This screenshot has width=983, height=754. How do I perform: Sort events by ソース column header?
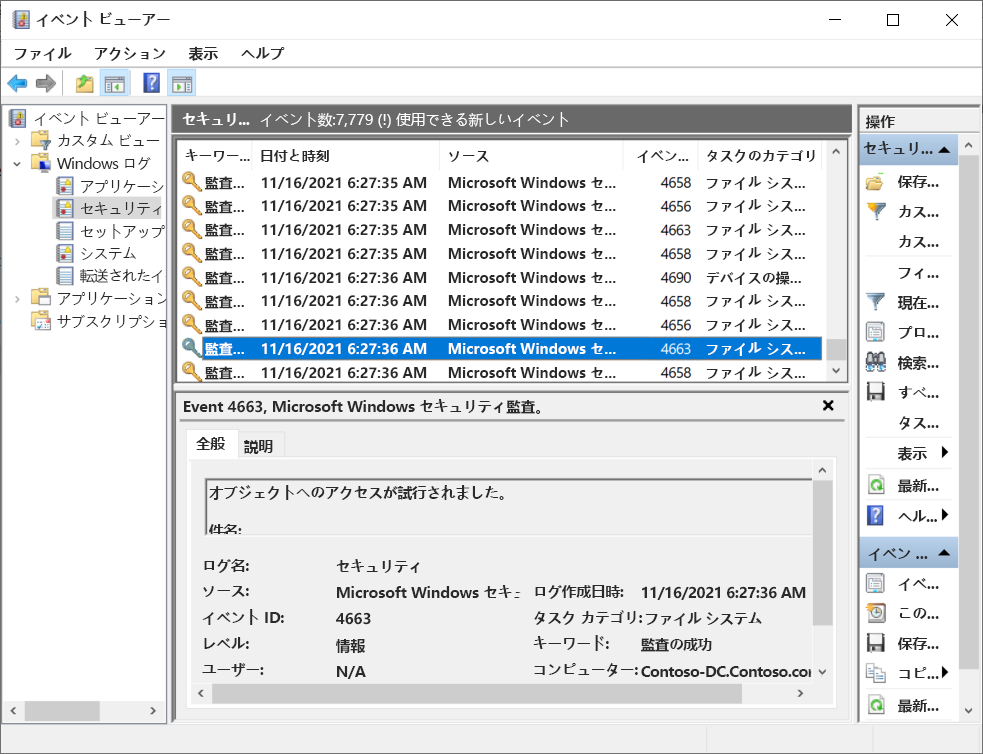point(532,156)
